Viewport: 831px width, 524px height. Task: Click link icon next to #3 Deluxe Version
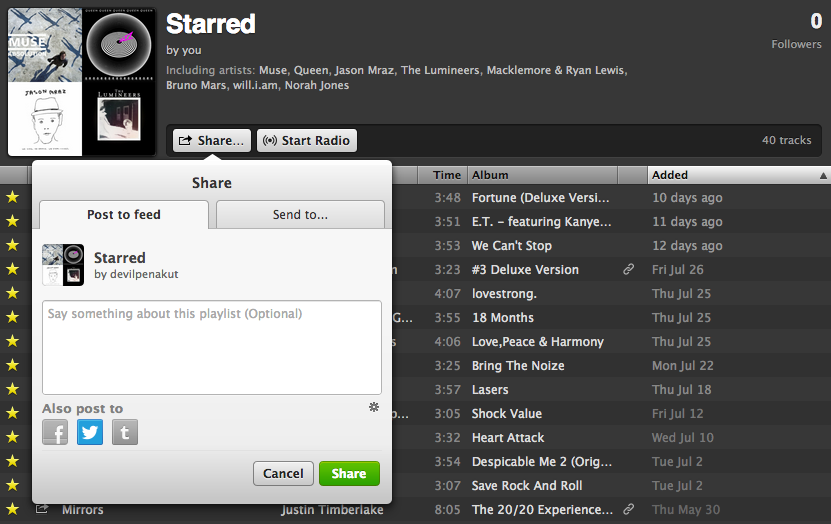pyautogui.click(x=628, y=270)
